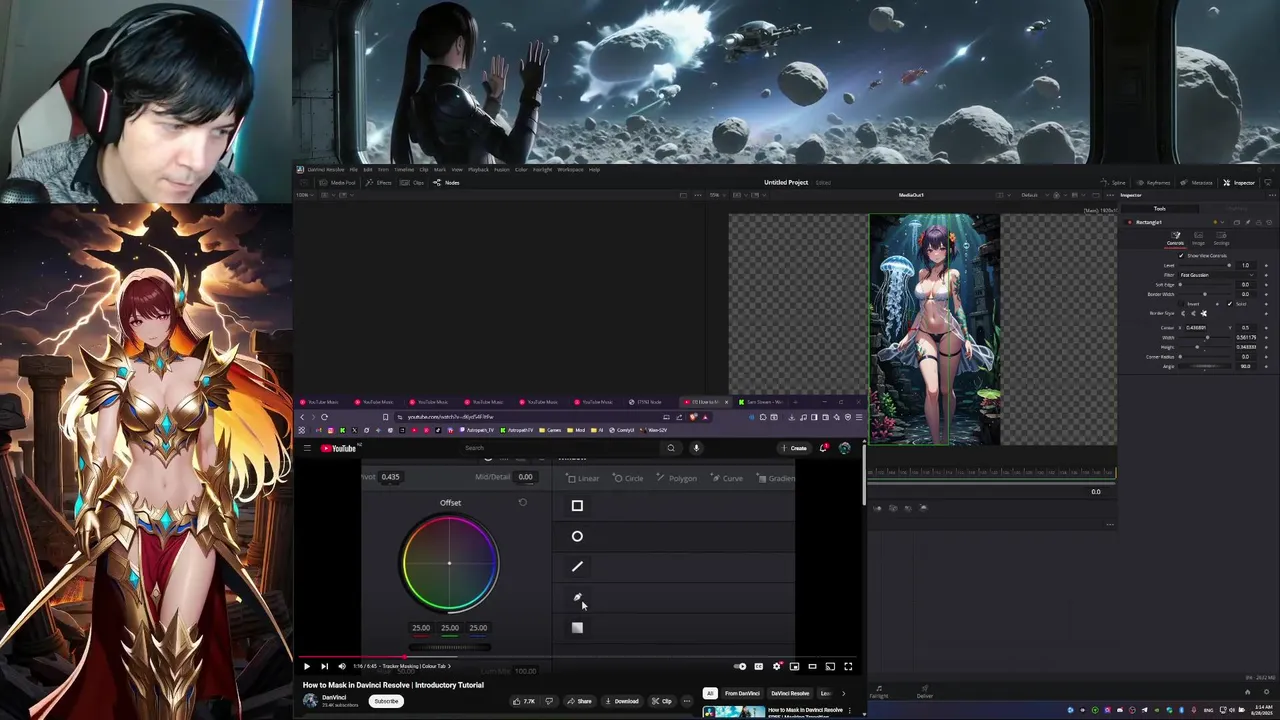Adjust the Level slider
Viewport: 1280px width, 720px height.
[x=1205, y=265]
